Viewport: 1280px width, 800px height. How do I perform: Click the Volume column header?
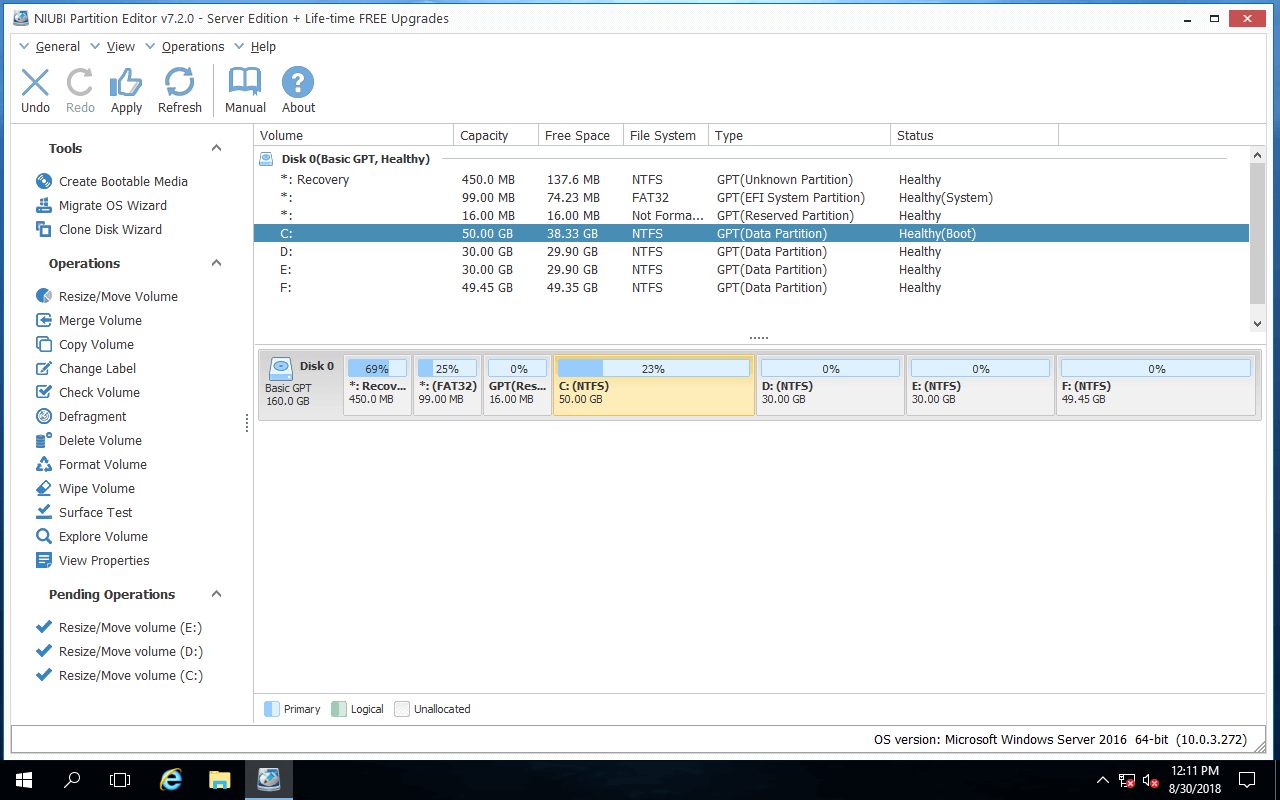(x=353, y=135)
